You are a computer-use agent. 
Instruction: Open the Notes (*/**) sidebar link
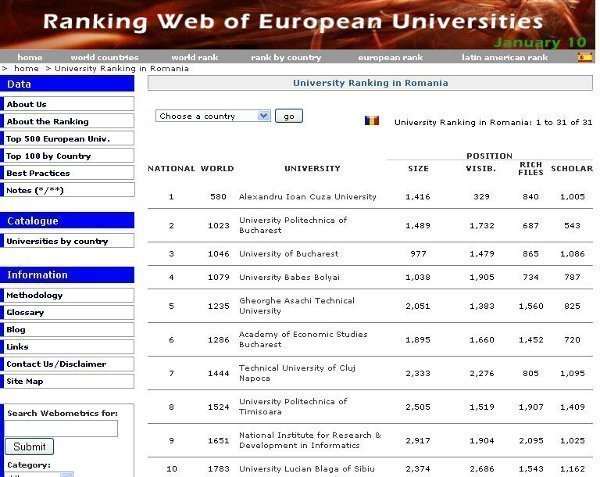(x=69, y=190)
